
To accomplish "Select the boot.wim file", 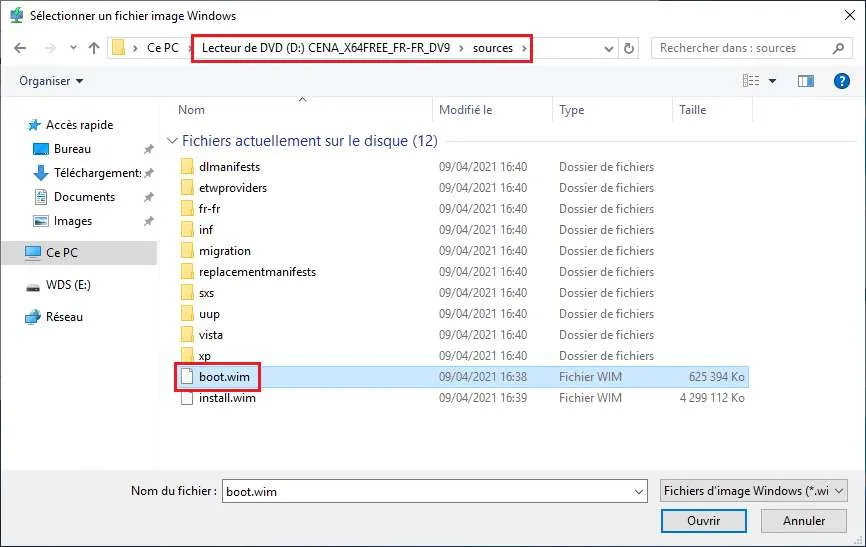I will [224, 377].
